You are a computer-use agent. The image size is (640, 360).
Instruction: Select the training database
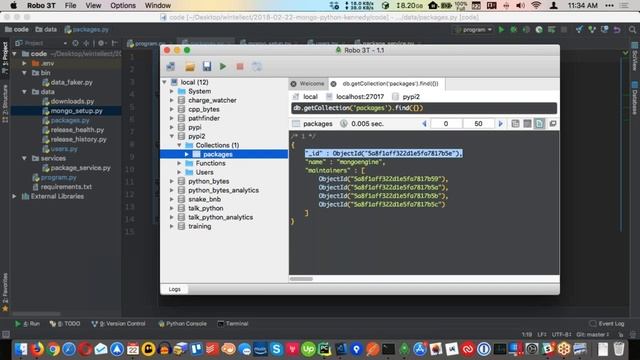200,226
